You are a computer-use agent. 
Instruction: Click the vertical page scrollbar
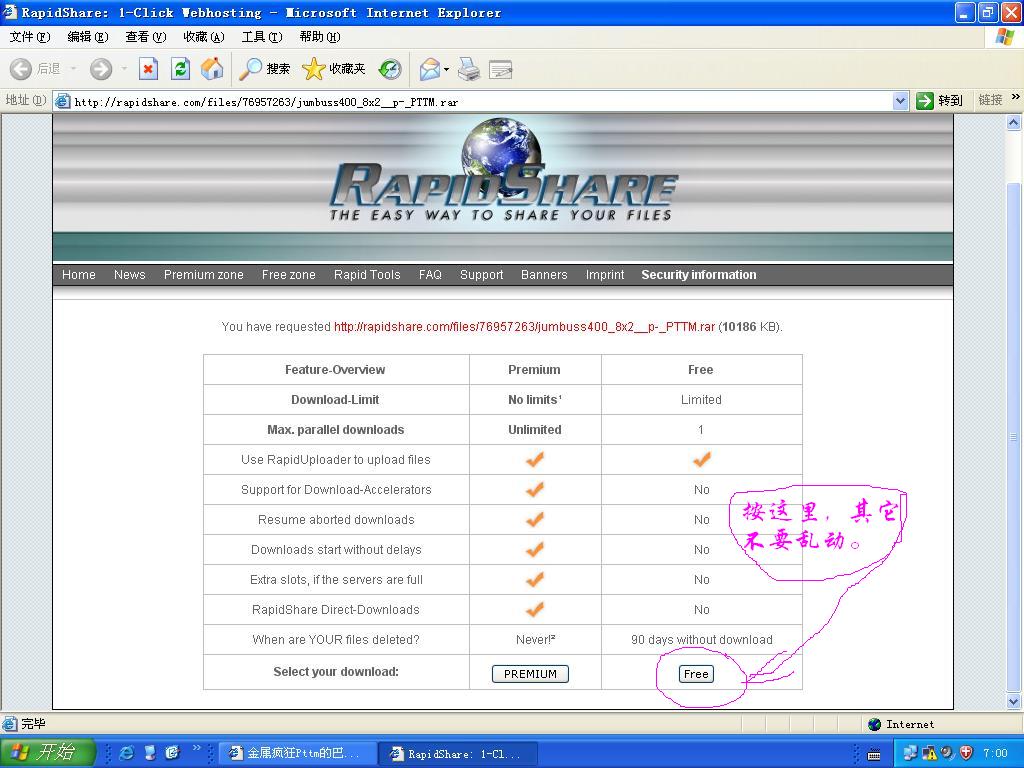pyautogui.click(x=1015, y=400)
